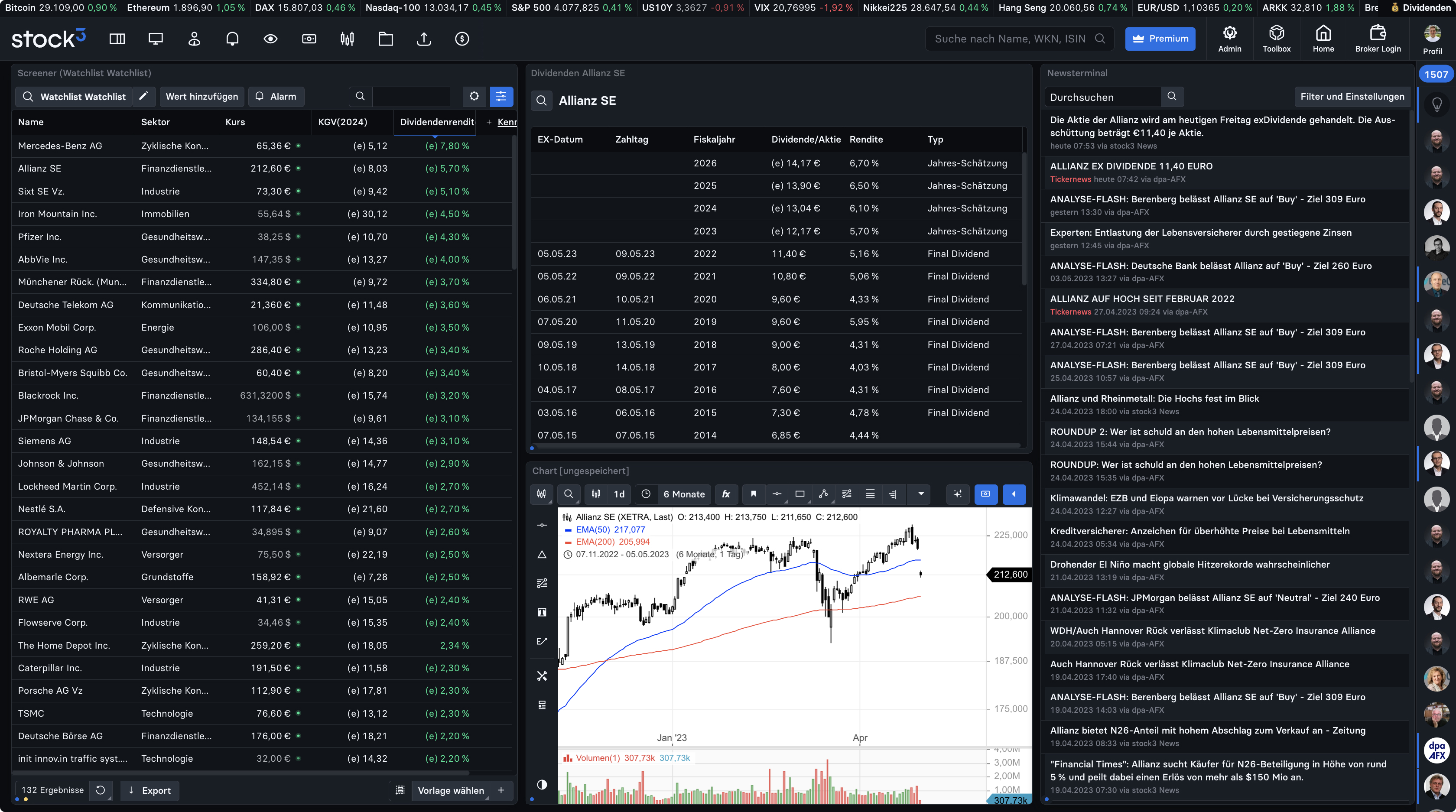
Task: Open chart type candlestick dropdown
Action: point(542,494)
